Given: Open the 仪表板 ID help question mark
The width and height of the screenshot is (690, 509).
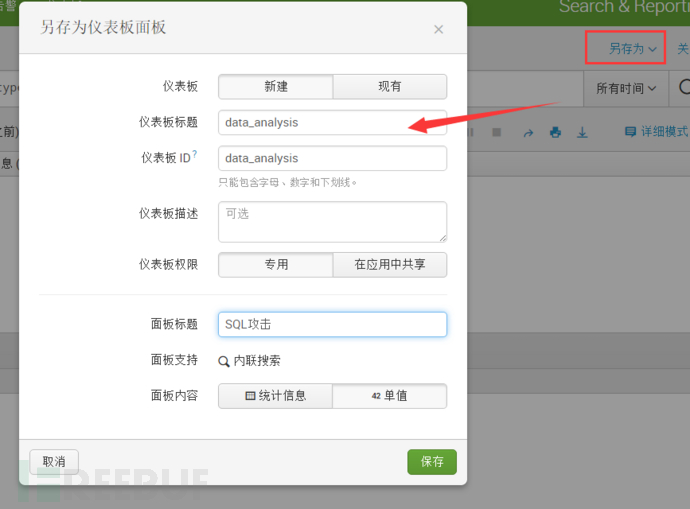Looking at the screenshot, I should (x=195, y=154).
